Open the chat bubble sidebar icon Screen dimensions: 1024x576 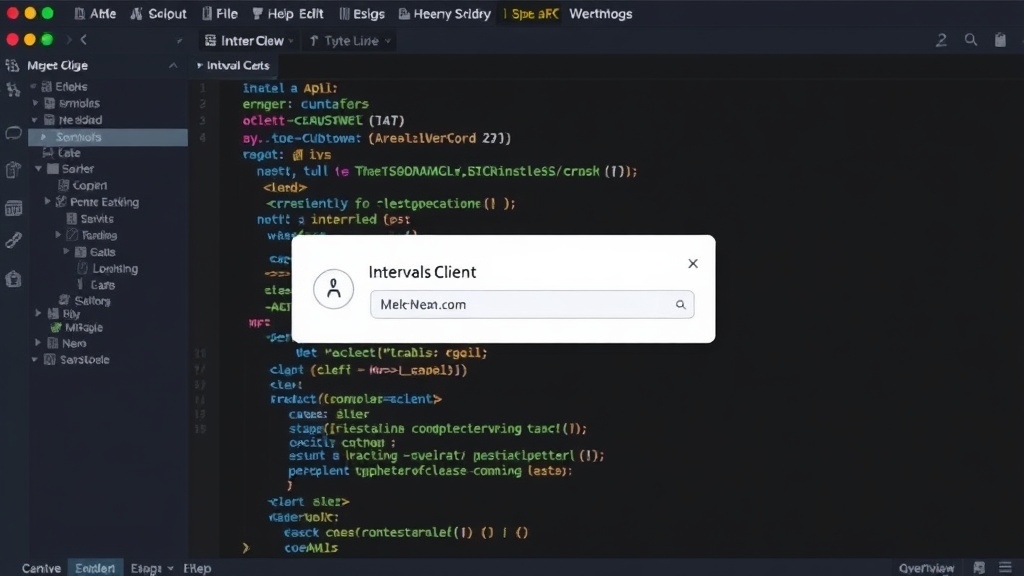[x=13, y=133]
